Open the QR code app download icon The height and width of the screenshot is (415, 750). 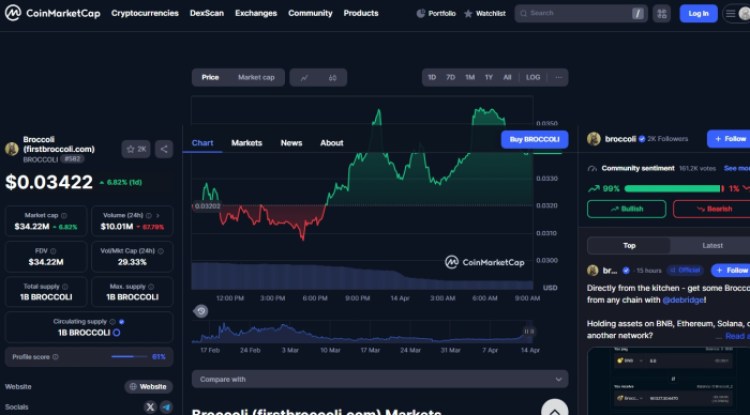point(662,13)
